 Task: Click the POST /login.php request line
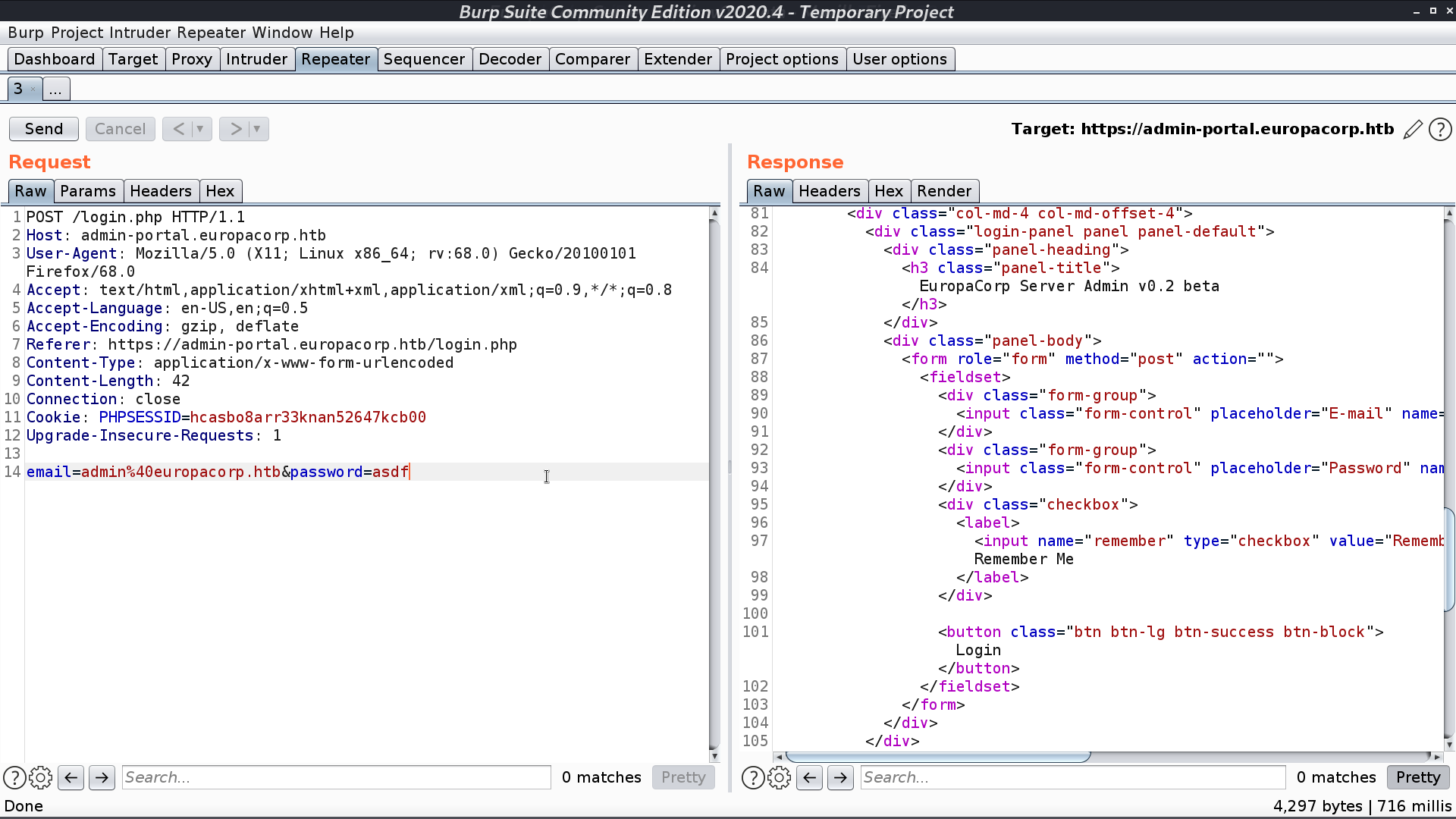[x=136, y=217]
